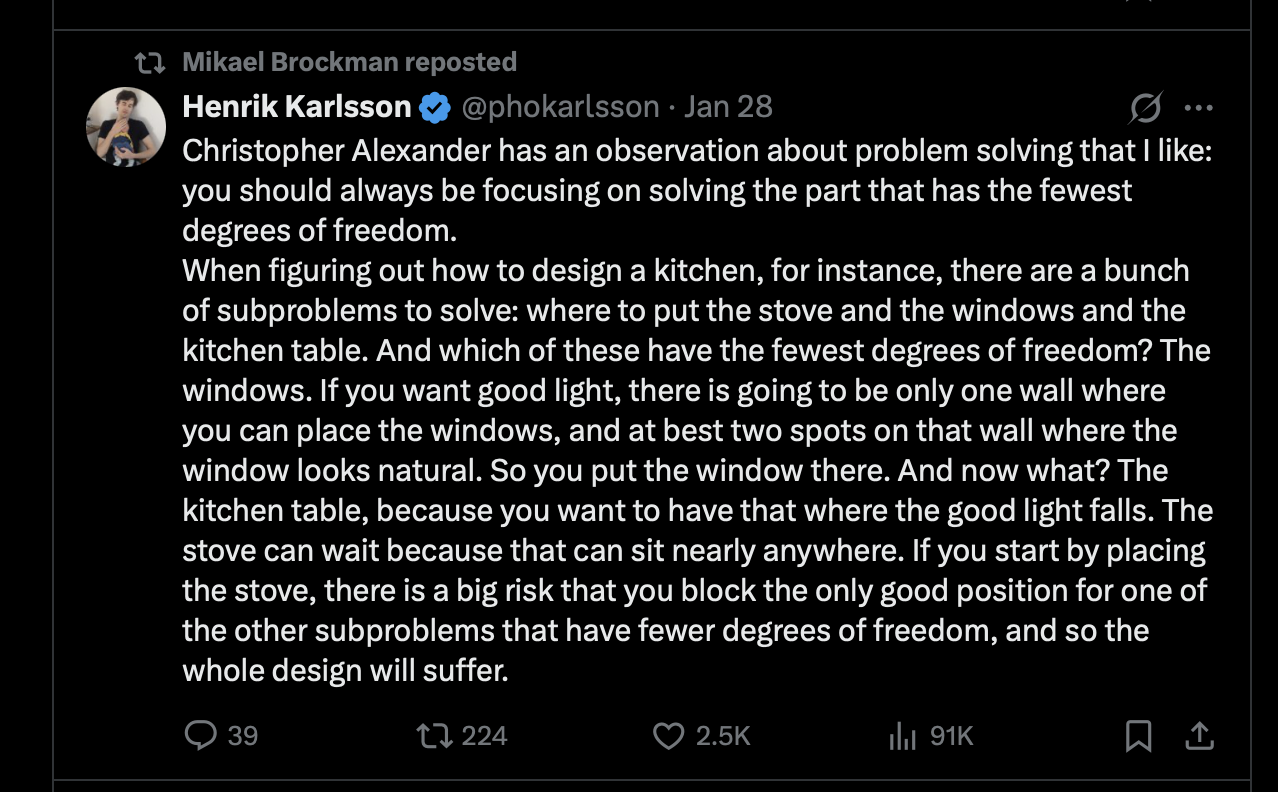This screenshot has width=1278, height=792.
Task: Bookmark Henrik Karlsson's post
Action: [1138, 737]
